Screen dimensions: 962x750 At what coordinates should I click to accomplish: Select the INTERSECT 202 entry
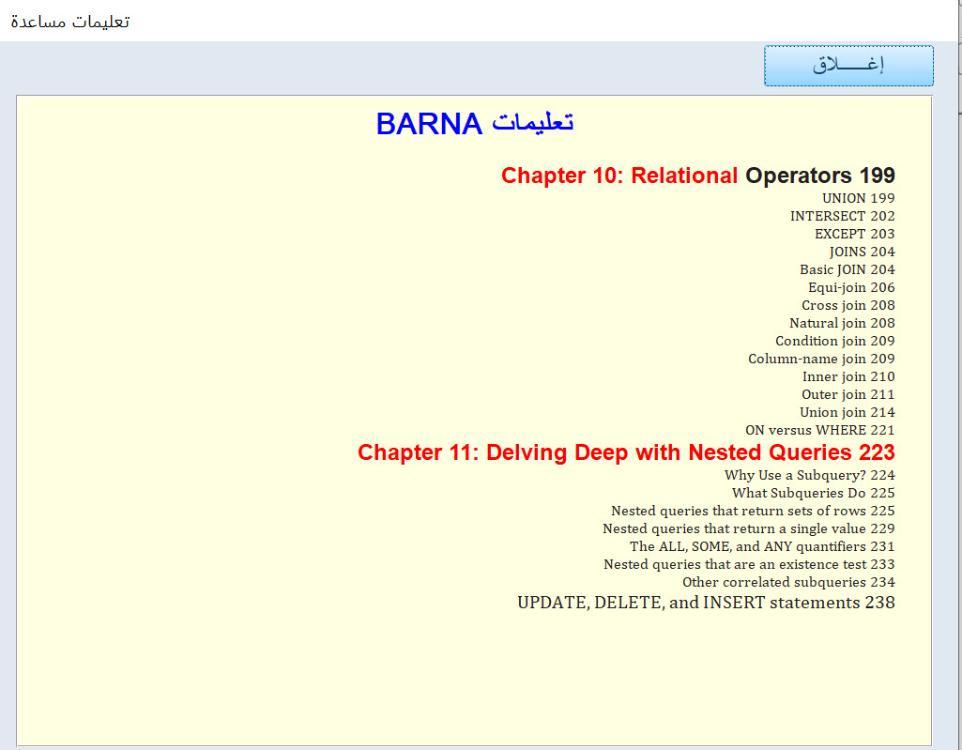(x=842, y=216)
